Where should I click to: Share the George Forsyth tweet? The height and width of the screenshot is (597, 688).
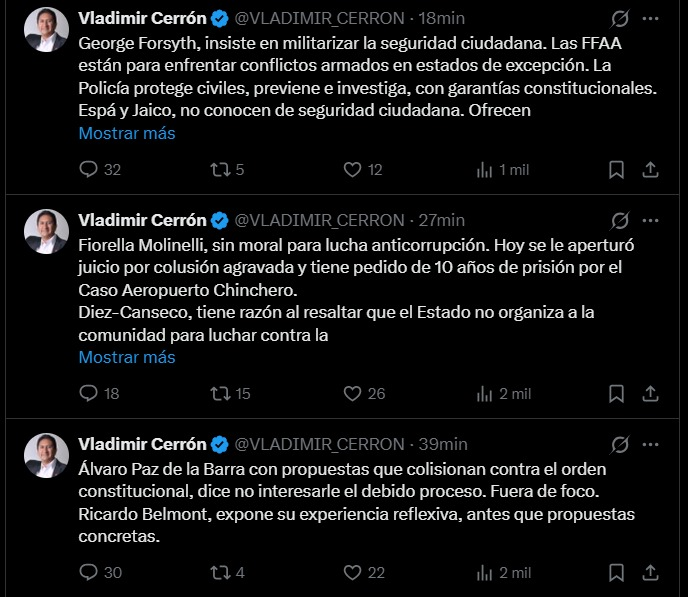(650, 170)
